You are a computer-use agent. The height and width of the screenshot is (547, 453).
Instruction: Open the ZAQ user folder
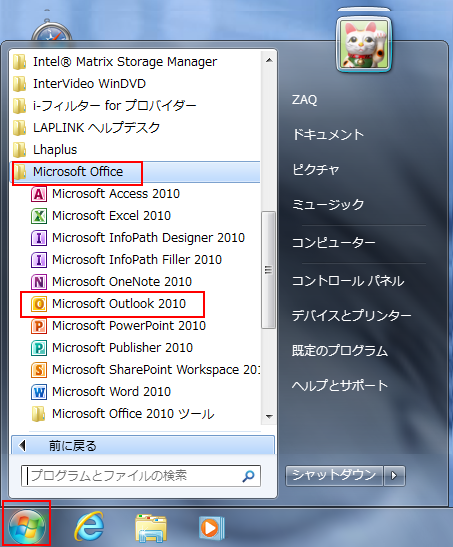(x=304, y=100)
